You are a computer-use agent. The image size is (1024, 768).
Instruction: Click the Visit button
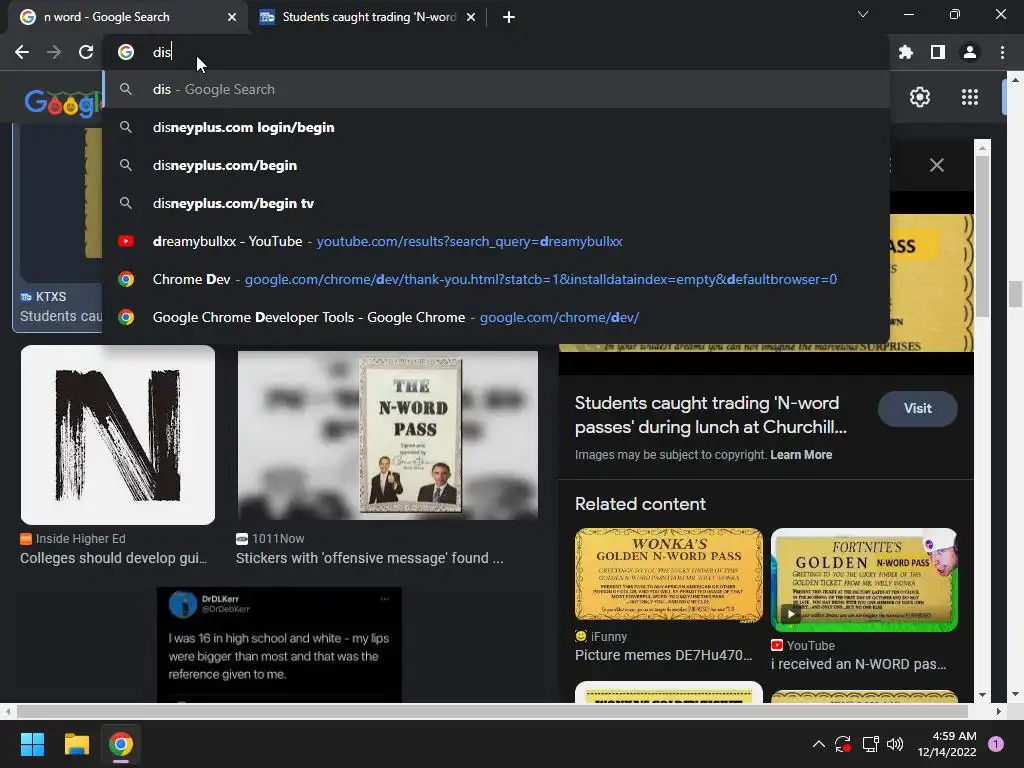point(918,408)
